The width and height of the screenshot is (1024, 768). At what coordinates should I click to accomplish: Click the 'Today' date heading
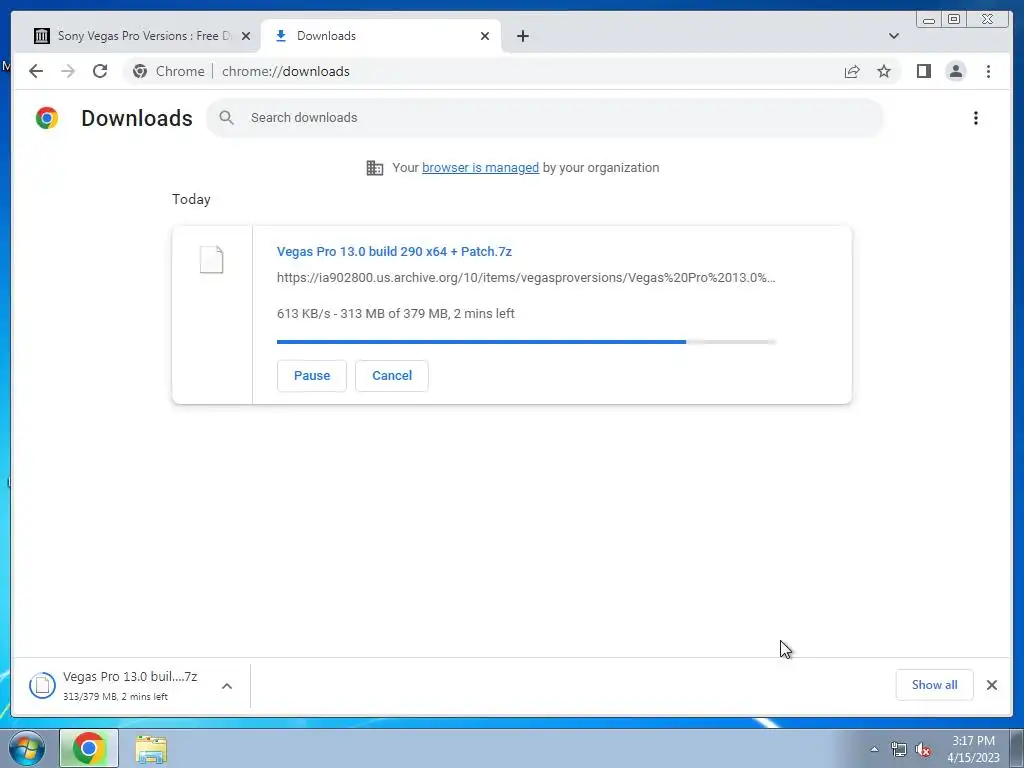(191, 199)
